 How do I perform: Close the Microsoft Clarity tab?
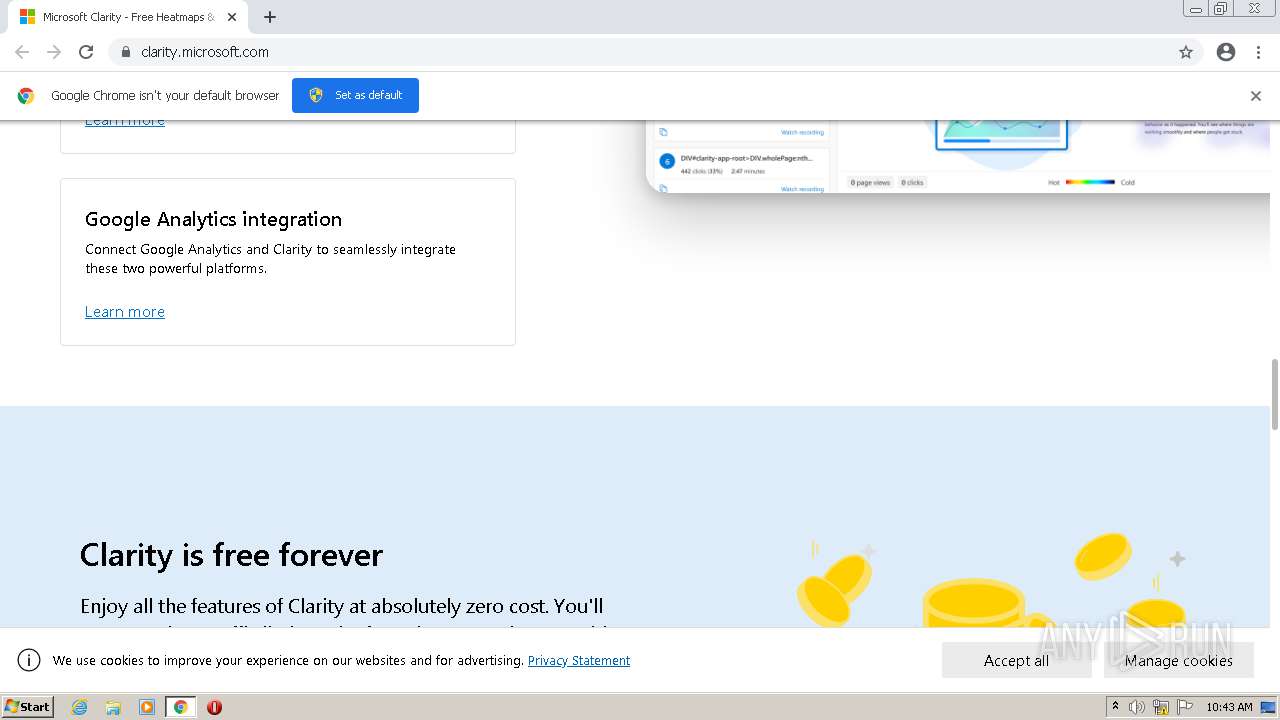pyautogui.click(x=232, y=17)
